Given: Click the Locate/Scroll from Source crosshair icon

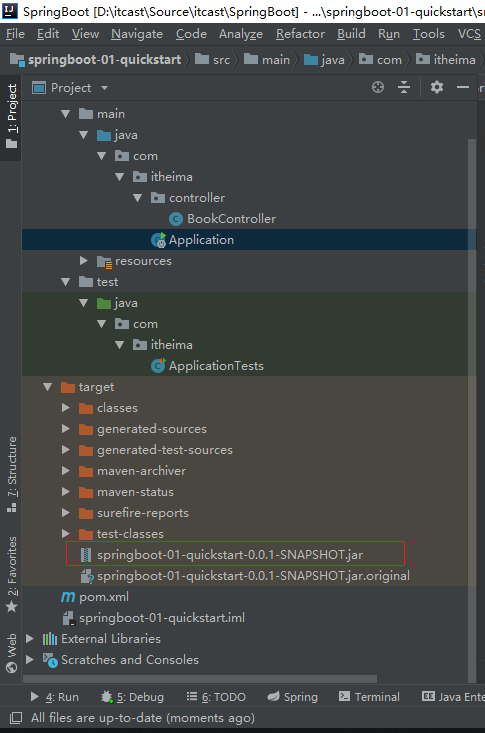Looking at the screenshot, I should [378, 87].
